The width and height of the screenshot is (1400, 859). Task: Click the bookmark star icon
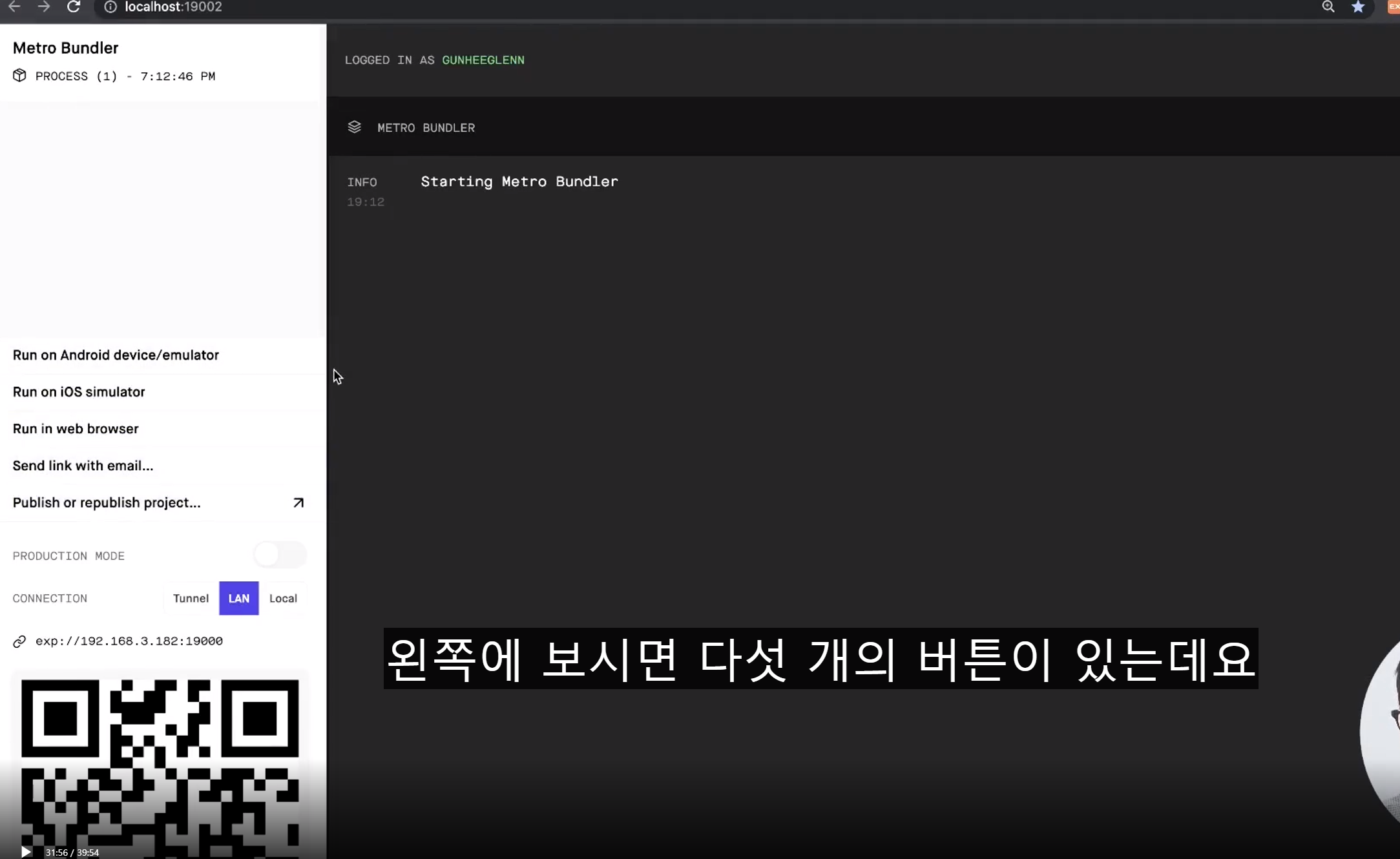[x=1358, y=6]
